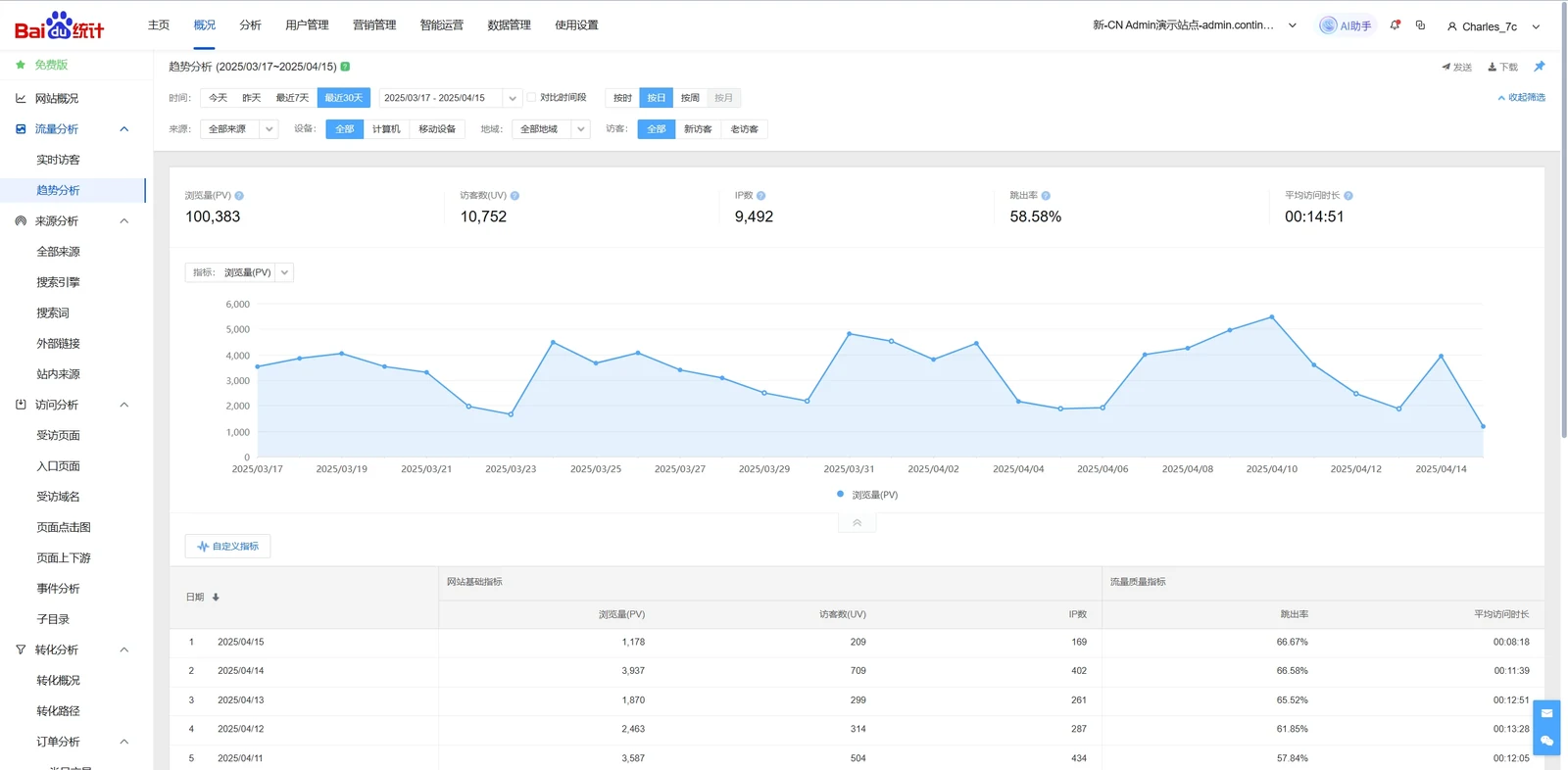Click the help icon next to 浏览量(PV)
The width and height of the screenshot is (1568, 770).
coord(239,196)
